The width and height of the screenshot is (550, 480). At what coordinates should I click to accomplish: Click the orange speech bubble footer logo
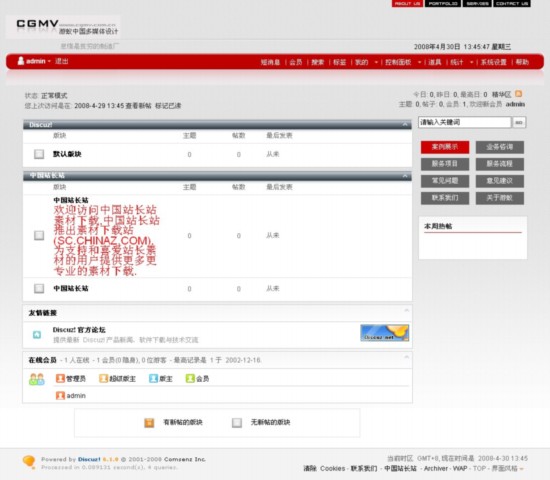(29, 461)
